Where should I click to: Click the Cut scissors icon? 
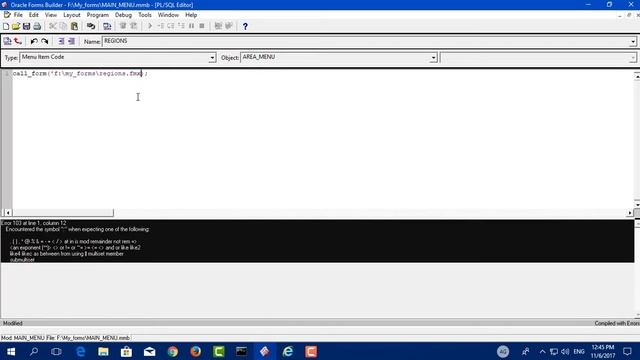point(53,26)
